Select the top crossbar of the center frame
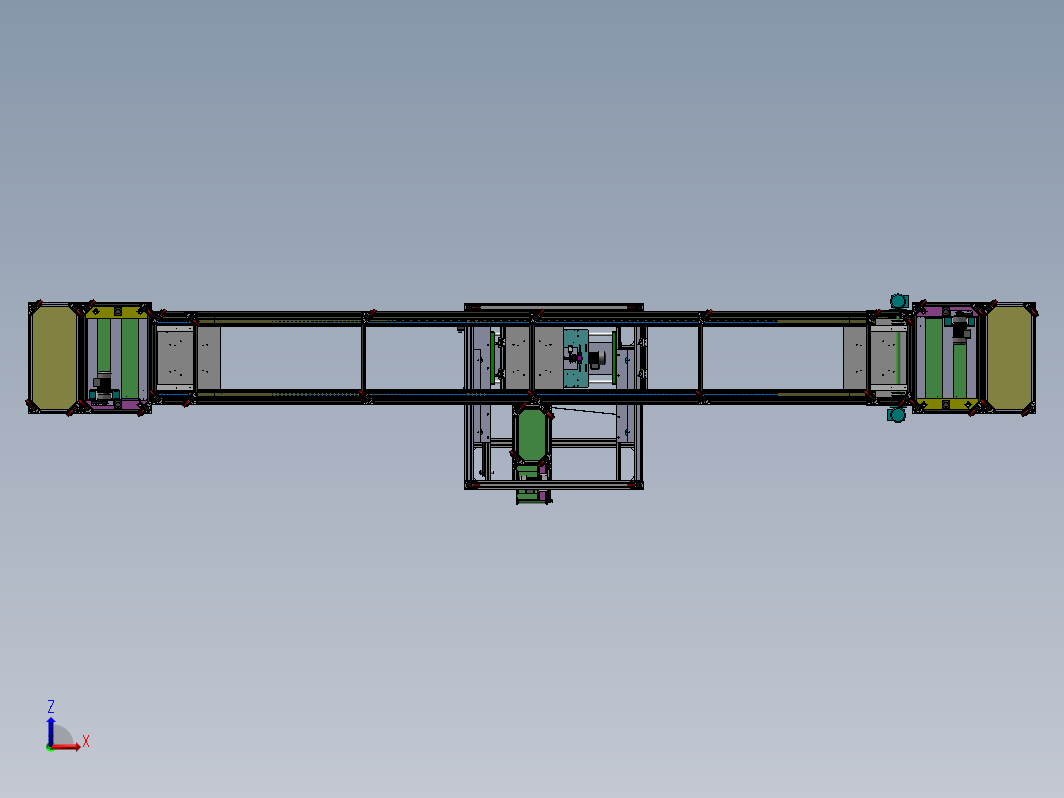 (554, 307)
